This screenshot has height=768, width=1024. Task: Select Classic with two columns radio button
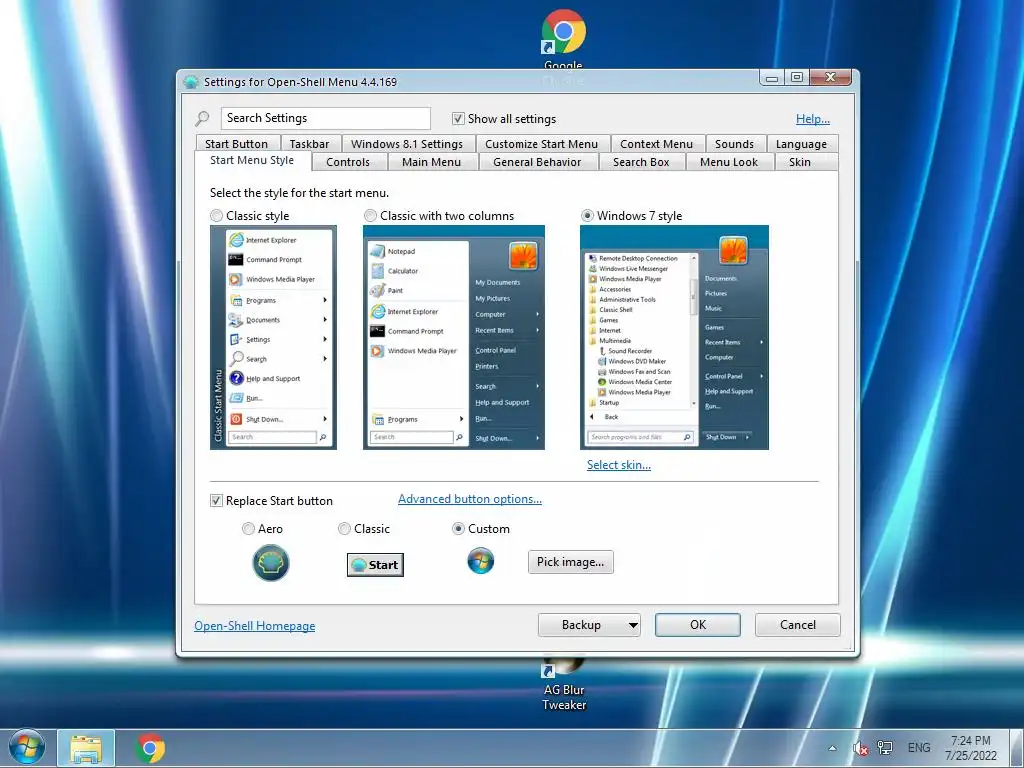[x=370, y=216]
